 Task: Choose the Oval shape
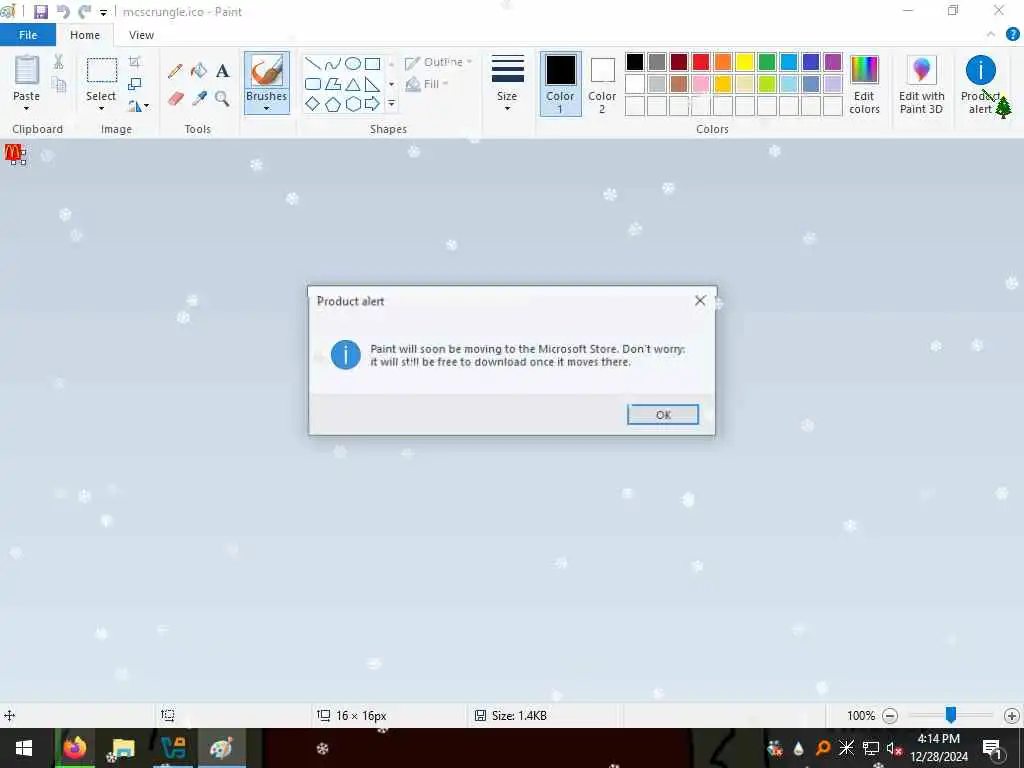pyautogui.click(x=353, y=63)
